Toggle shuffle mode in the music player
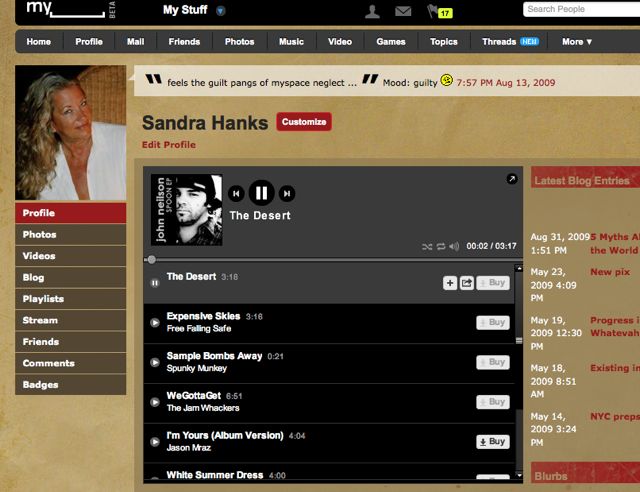Image resolution: width=640 pixels, height=492 pixels. [427, 246]
